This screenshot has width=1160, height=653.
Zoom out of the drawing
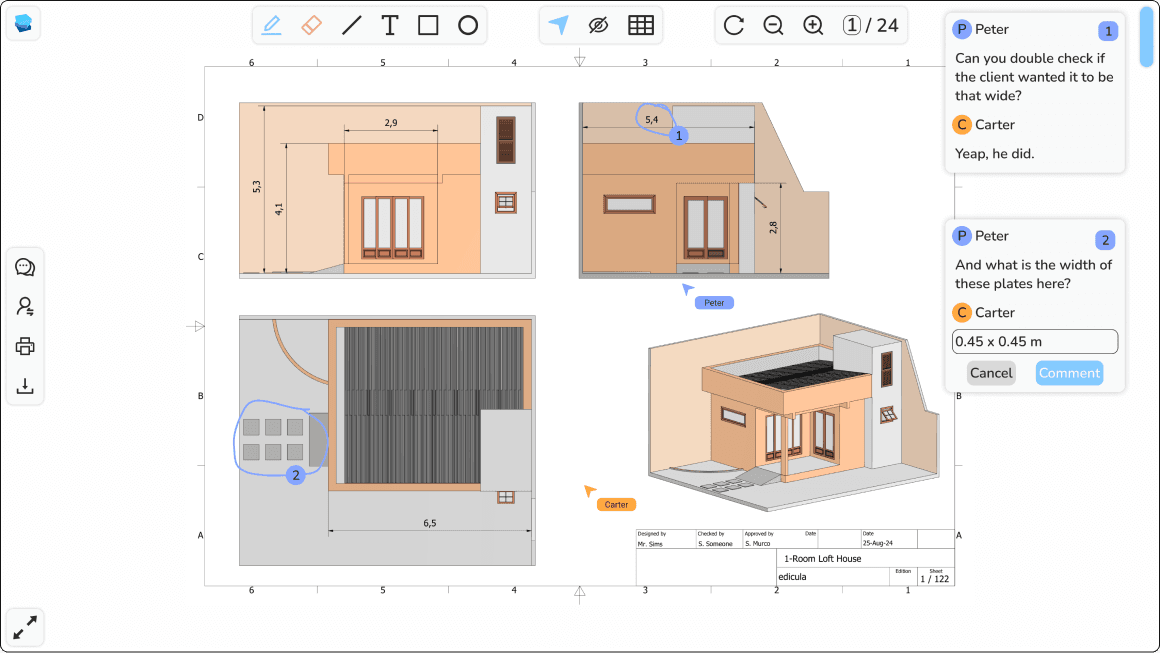pyautogui.click(x=773, y=25)
